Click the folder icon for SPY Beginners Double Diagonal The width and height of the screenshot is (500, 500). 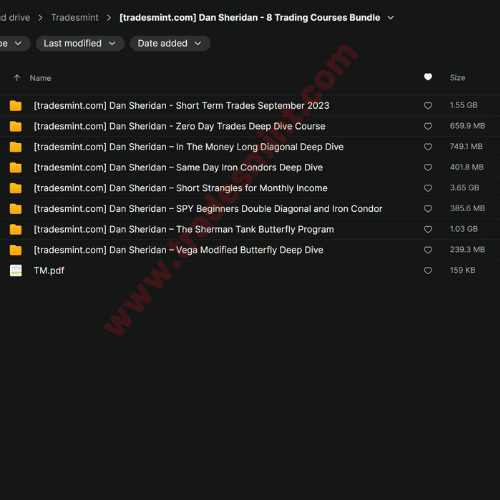tap(16, 209)
